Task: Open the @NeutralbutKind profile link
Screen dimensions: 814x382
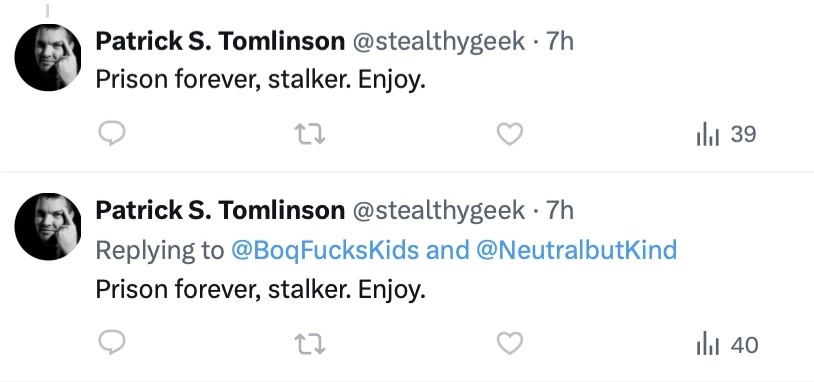Action: (x=576, y=250)
